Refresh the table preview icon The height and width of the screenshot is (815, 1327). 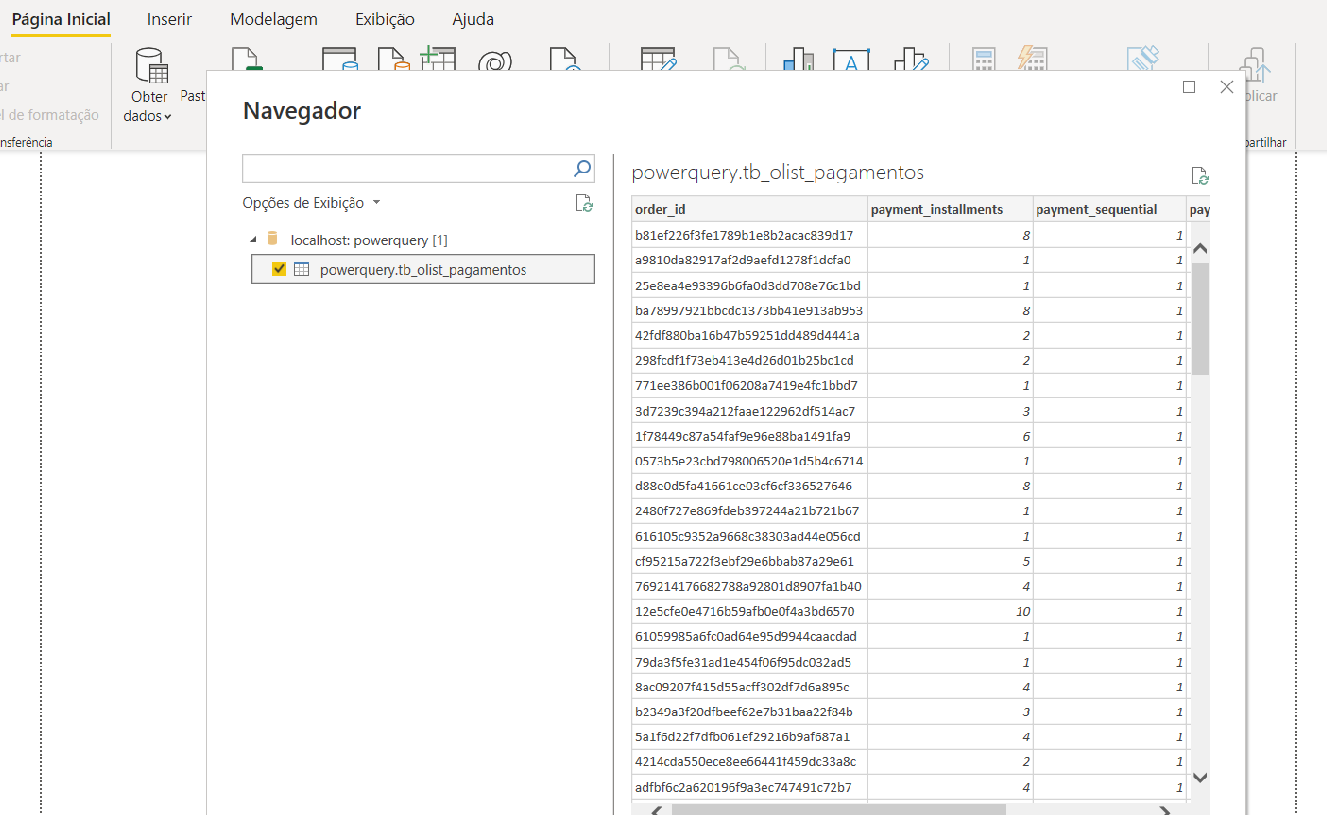click(1200, 176)
